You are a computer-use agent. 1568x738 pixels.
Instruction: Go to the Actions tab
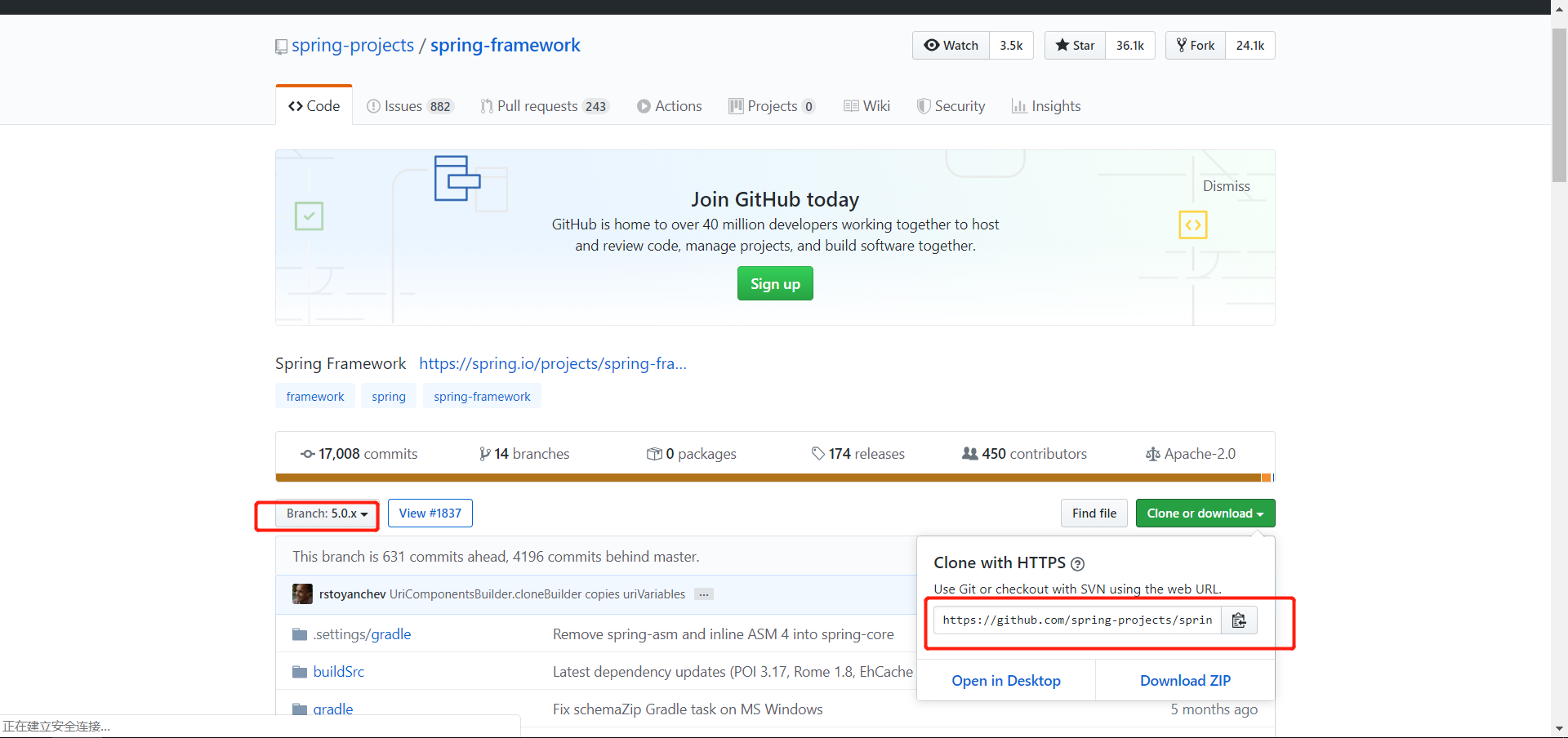point(669,106)
